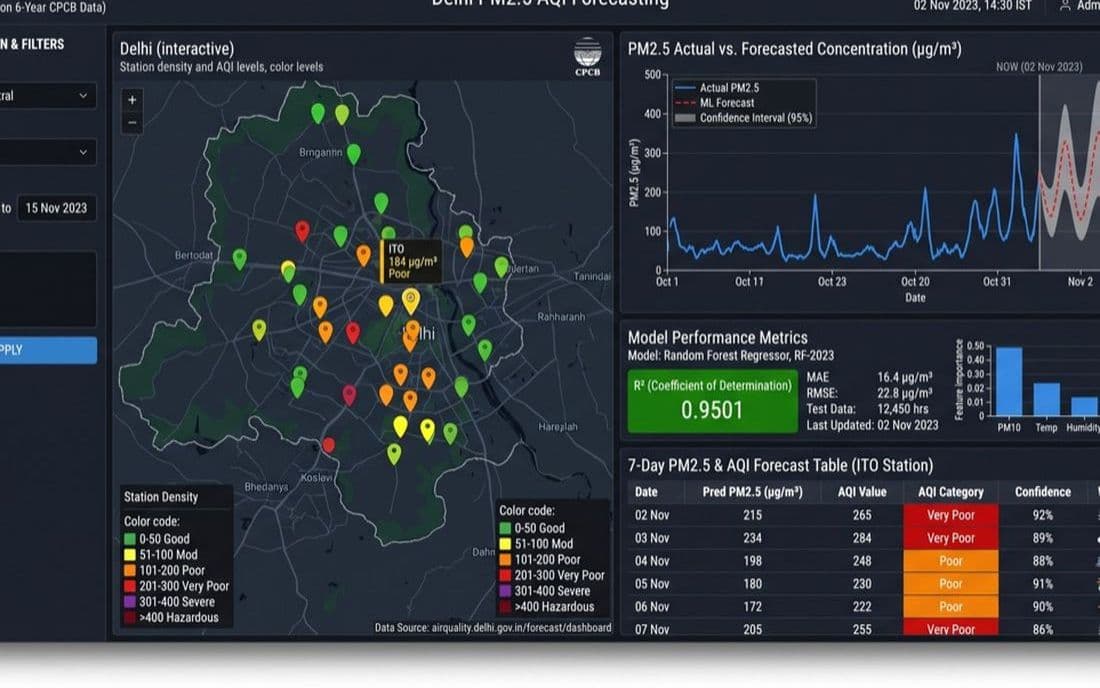Click the CPCB logo on the map
Image resolution: width=1100 pixels, height=688 pixels.
click(x=587, y=57)
